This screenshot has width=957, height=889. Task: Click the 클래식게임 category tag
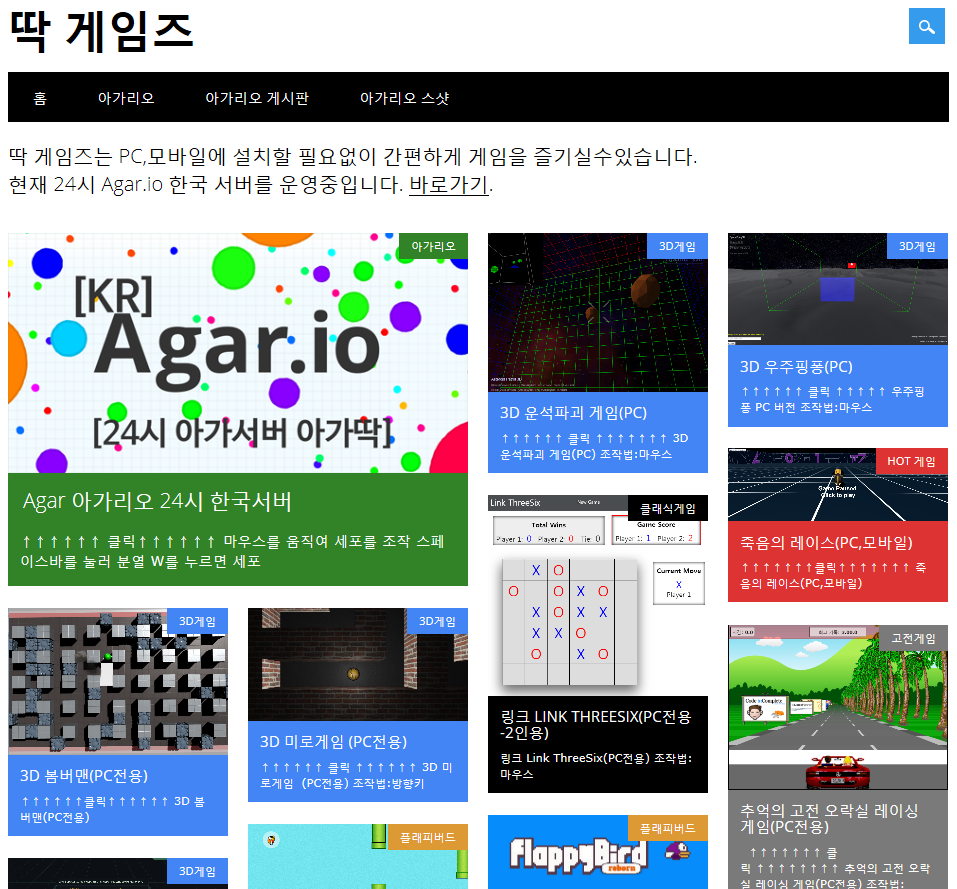tap(667, 508)
